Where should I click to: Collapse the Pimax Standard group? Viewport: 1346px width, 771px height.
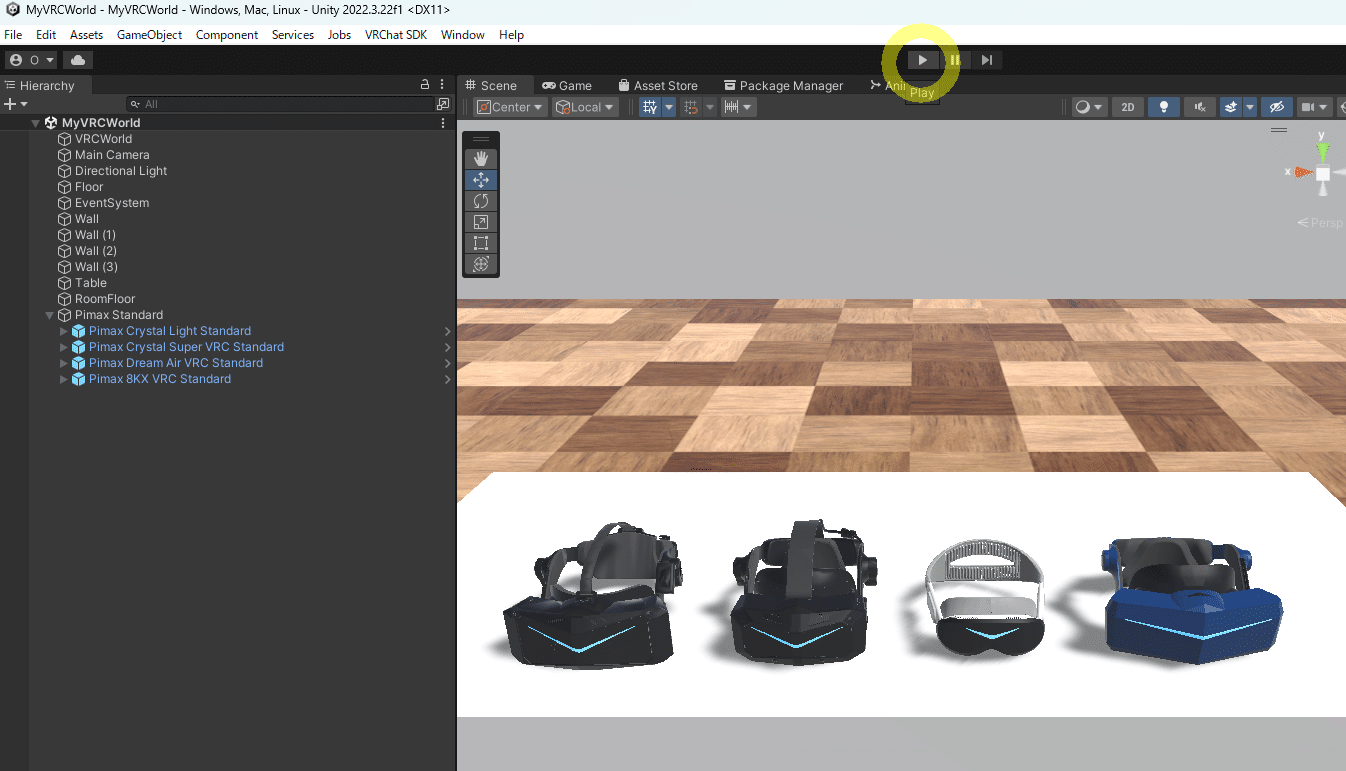point(49,315)
